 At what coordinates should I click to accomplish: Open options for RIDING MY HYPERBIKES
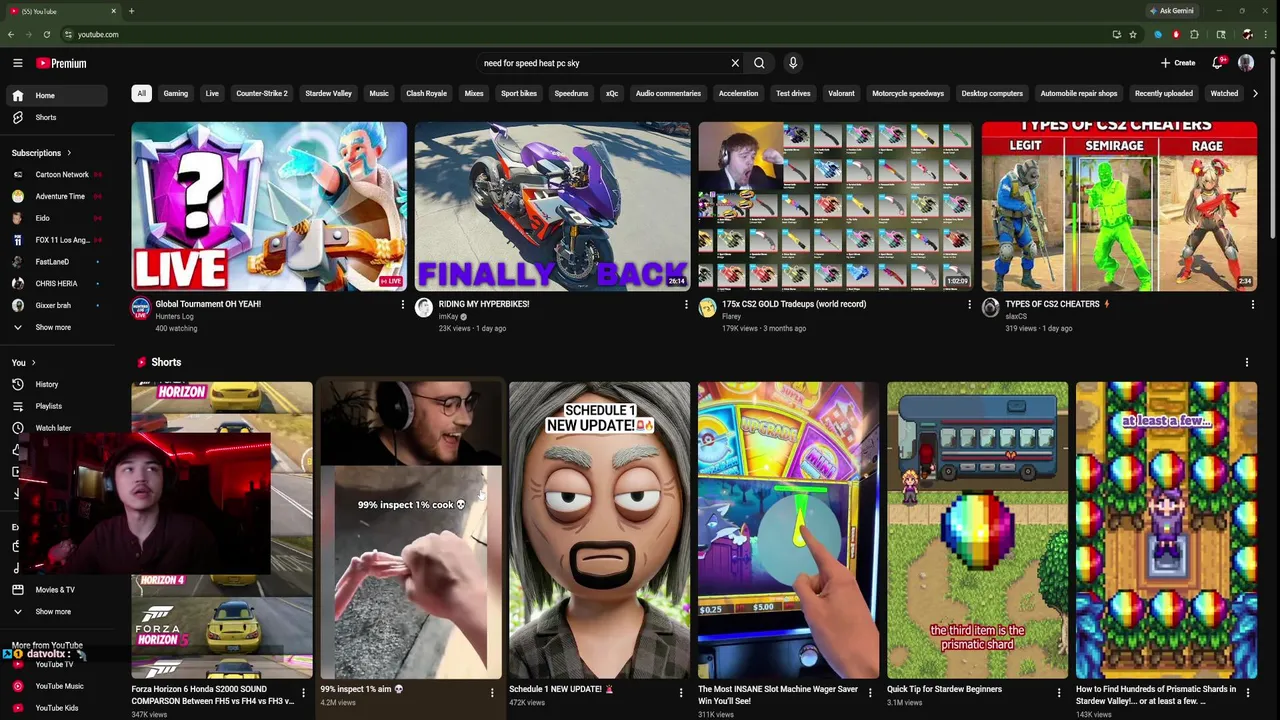pyautogui.click(x=686, y=304)
